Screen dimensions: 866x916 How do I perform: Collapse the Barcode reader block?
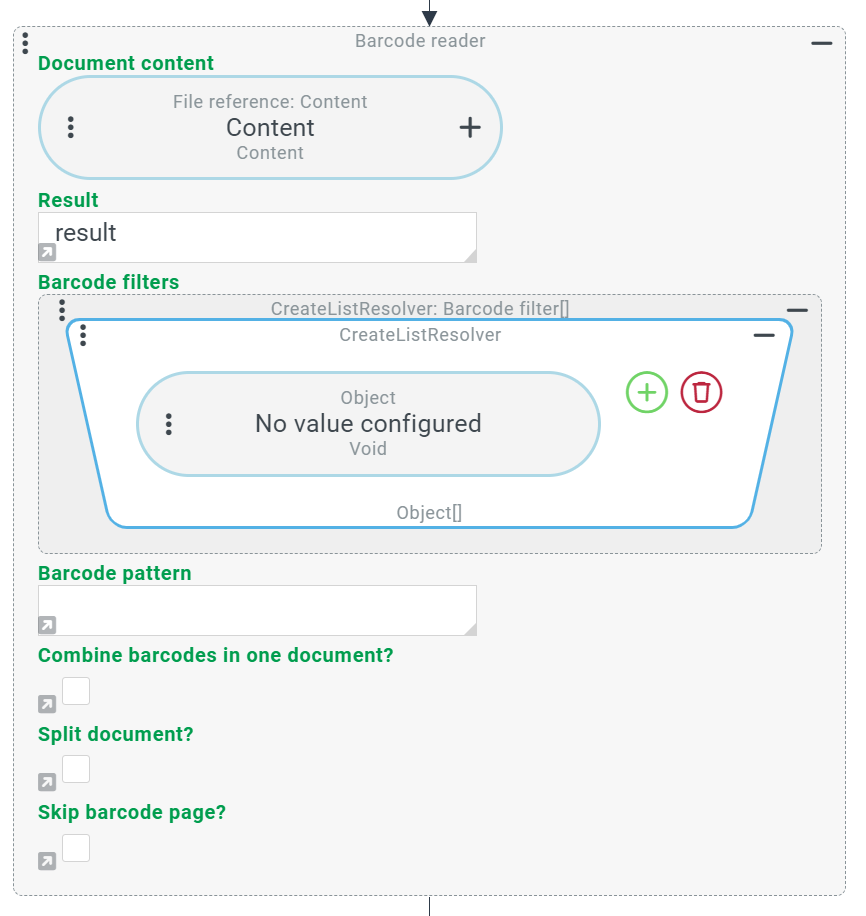[x=822, y=43]
